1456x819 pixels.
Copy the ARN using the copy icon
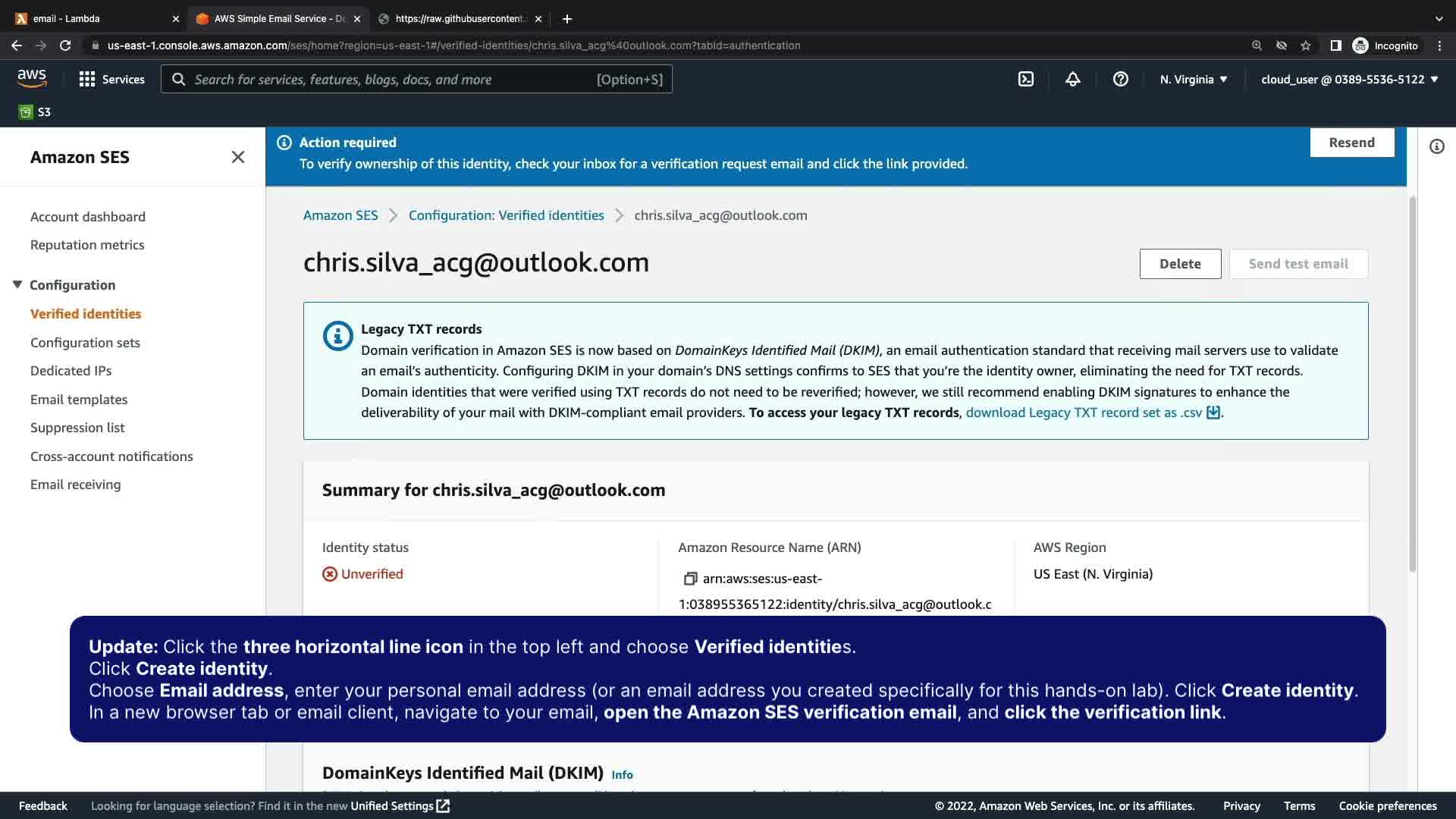coord(690,579)
